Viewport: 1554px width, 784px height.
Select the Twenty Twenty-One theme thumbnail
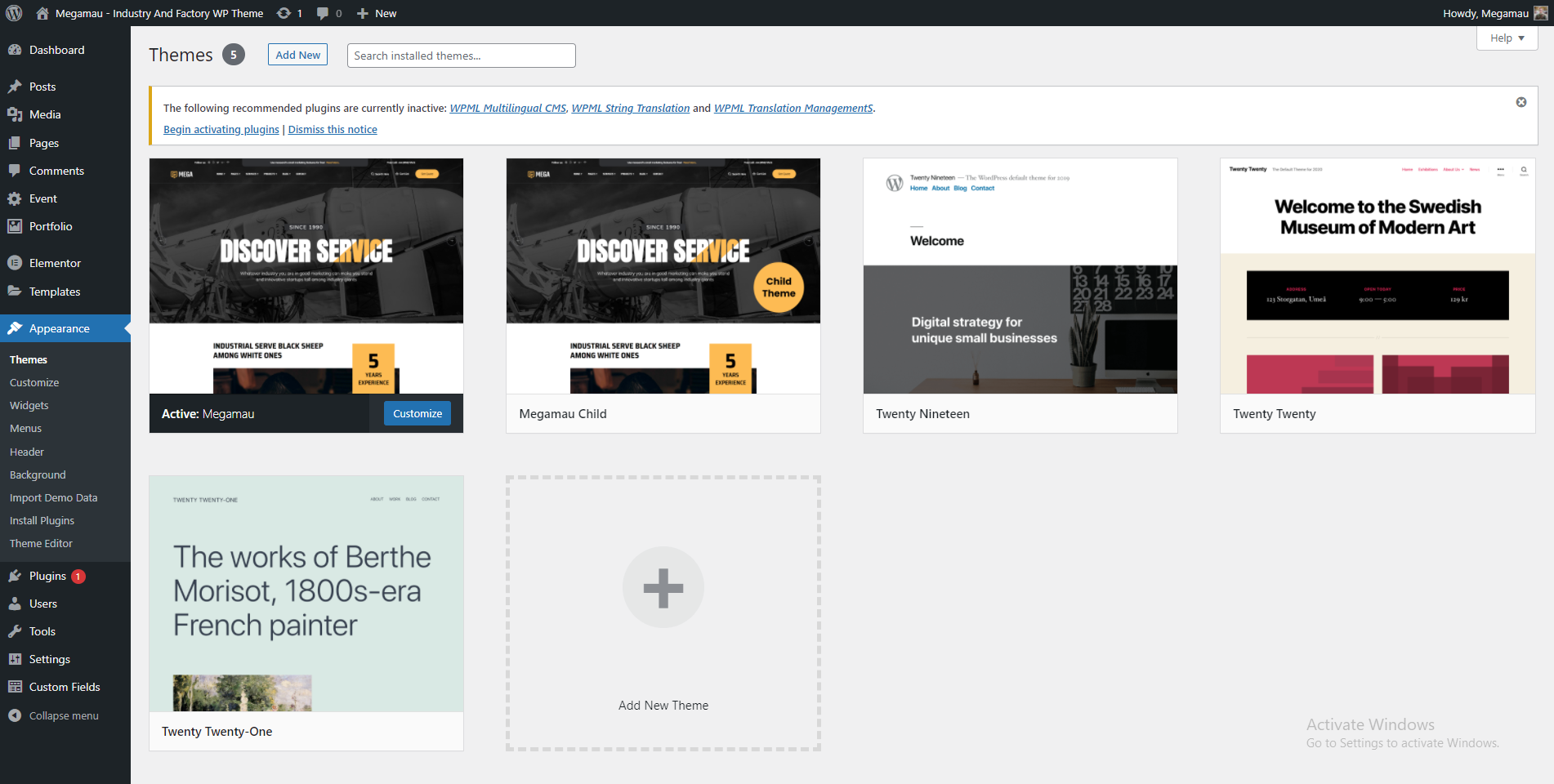[x=306, y=594]
